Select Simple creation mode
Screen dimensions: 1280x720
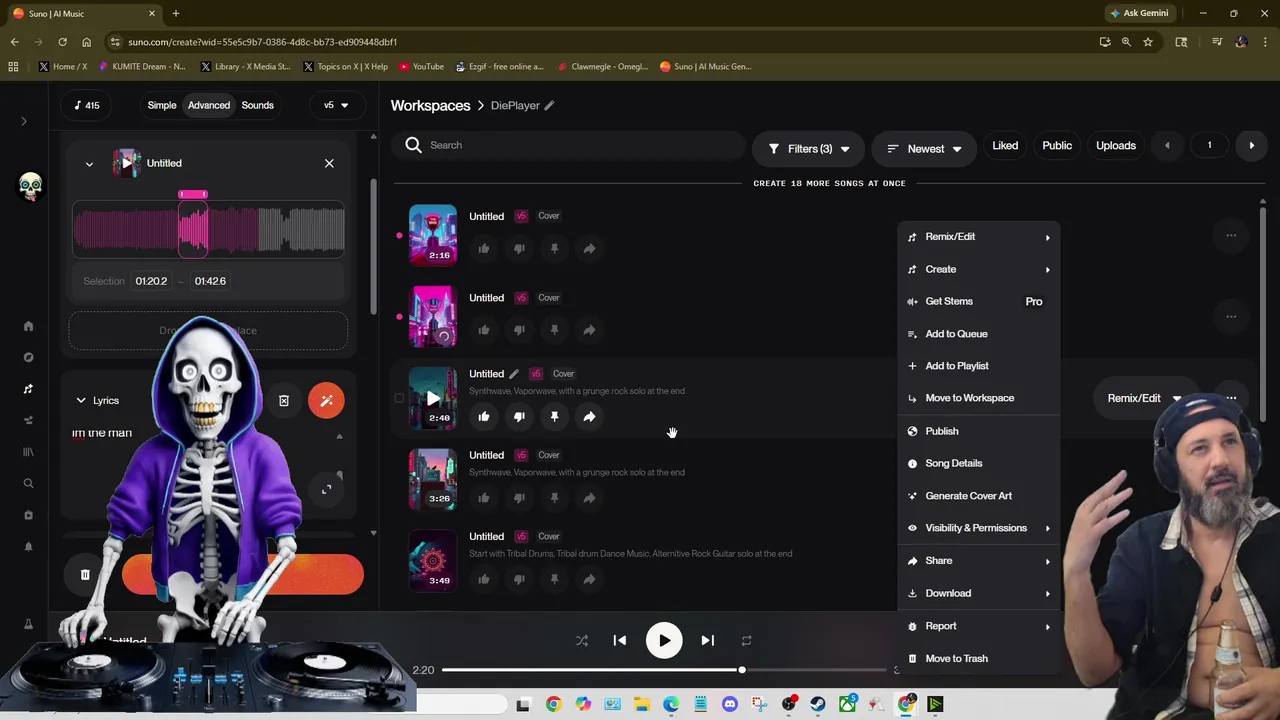click(162, 105)
